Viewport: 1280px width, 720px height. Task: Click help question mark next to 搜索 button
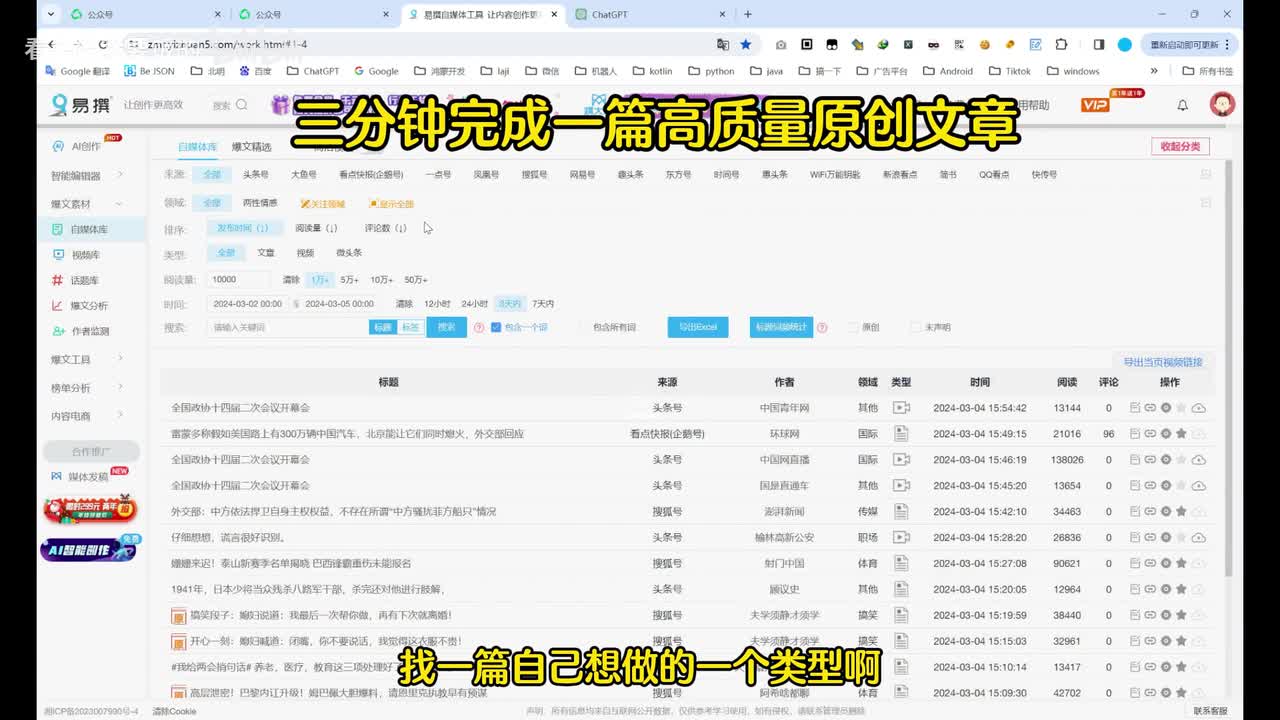[x=479, y=327]
